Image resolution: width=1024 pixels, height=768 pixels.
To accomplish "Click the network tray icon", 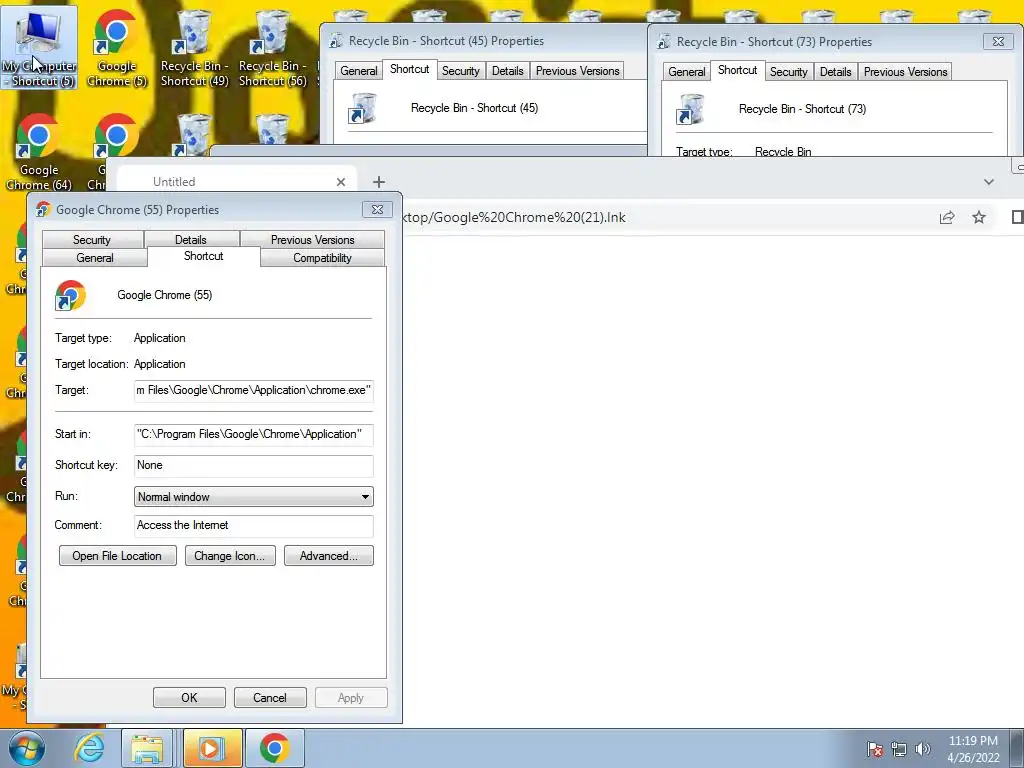I will coord(899,749).
